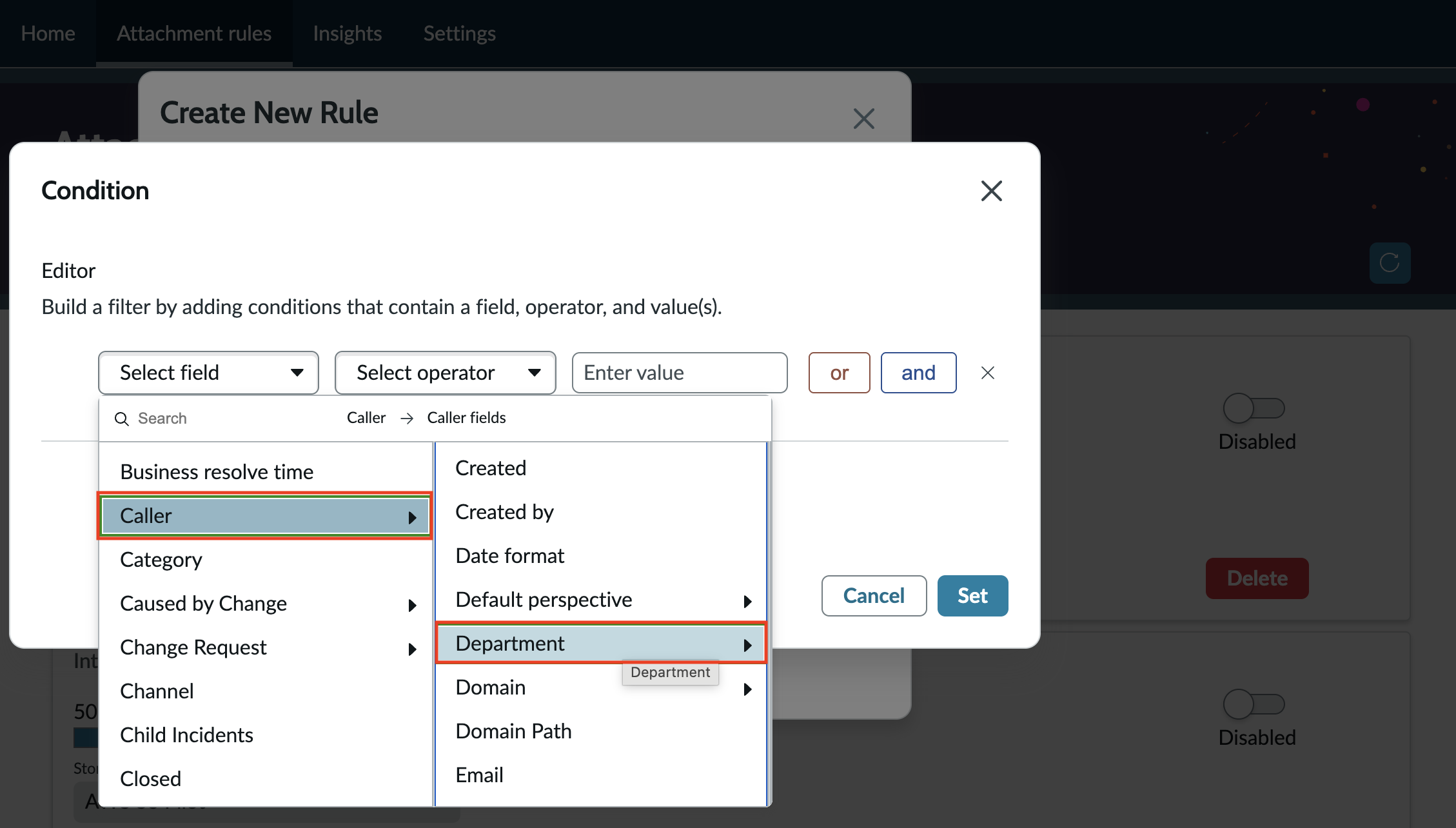Add an 'or' condition
1456x828 pixels.
pyautogui.click(x=839, y=373)
